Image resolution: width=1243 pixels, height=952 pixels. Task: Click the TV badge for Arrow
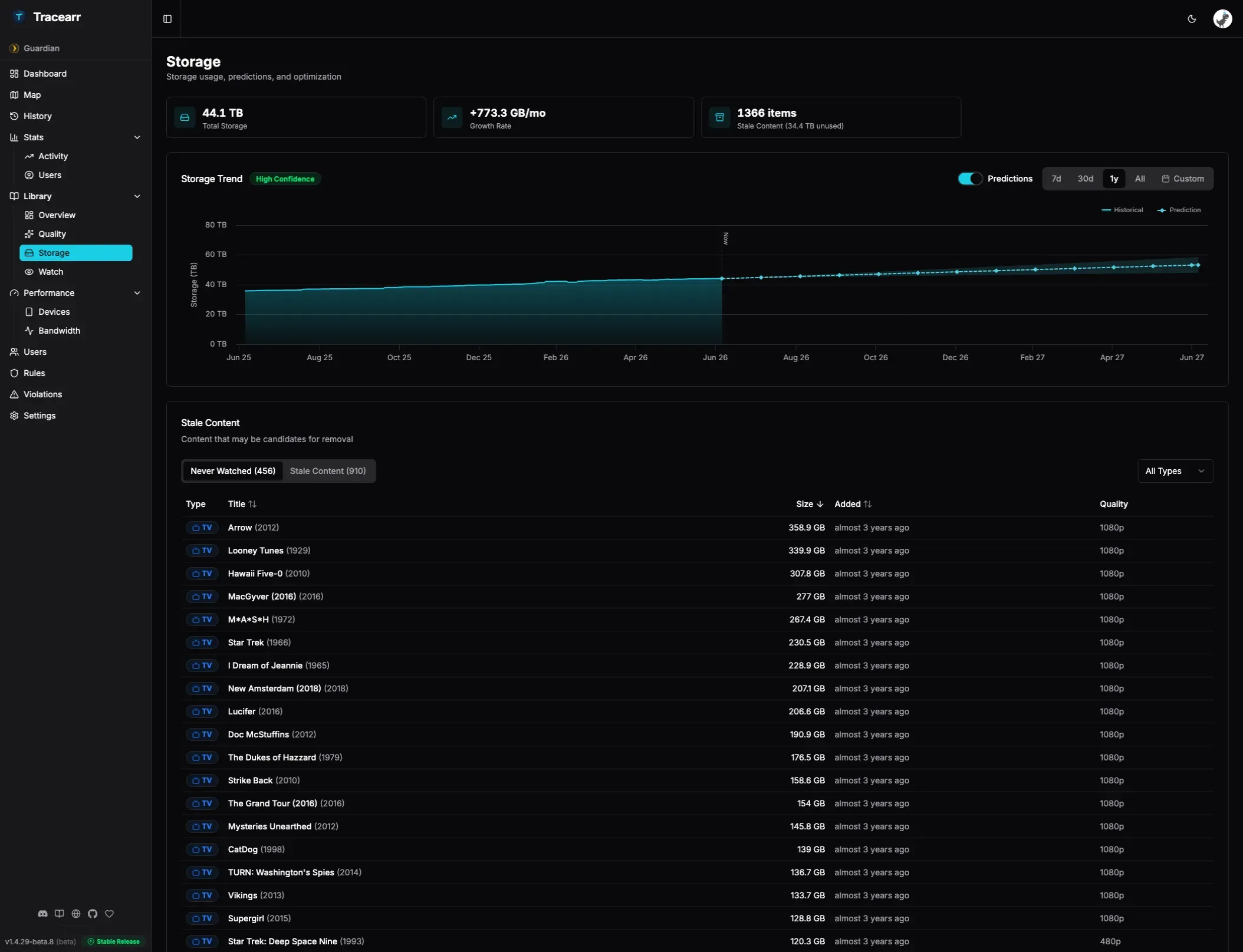pos(202,528)
